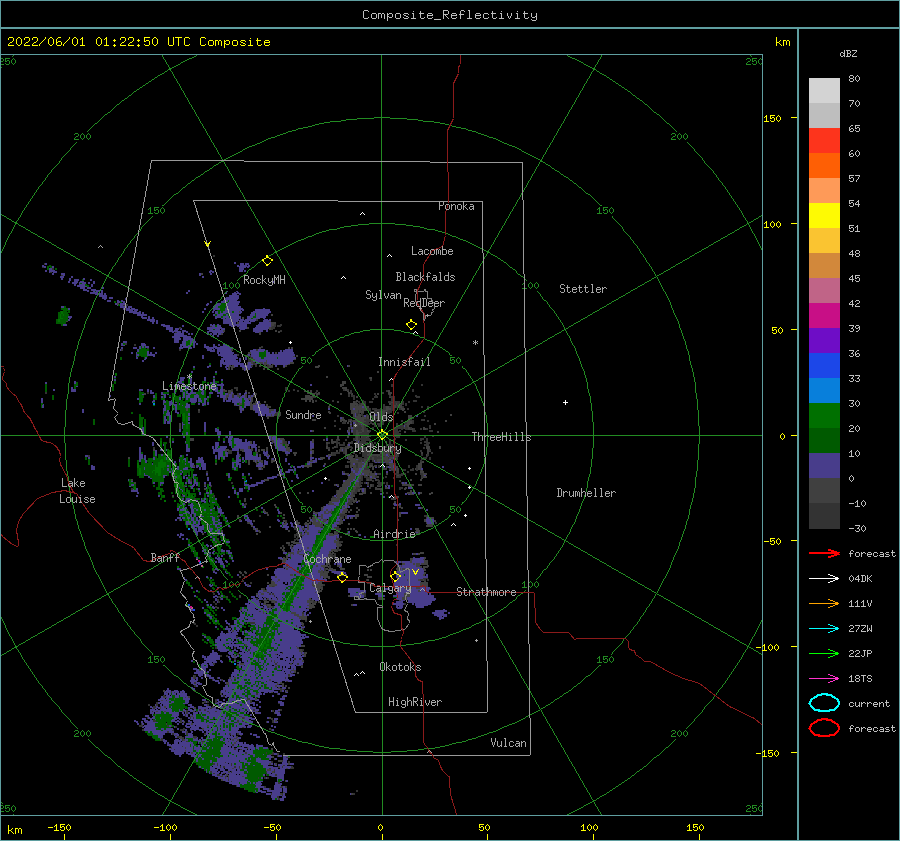Click the yellow diamond marker near Cochrane
The image size is (900, 841).
[x=342, y=577]
